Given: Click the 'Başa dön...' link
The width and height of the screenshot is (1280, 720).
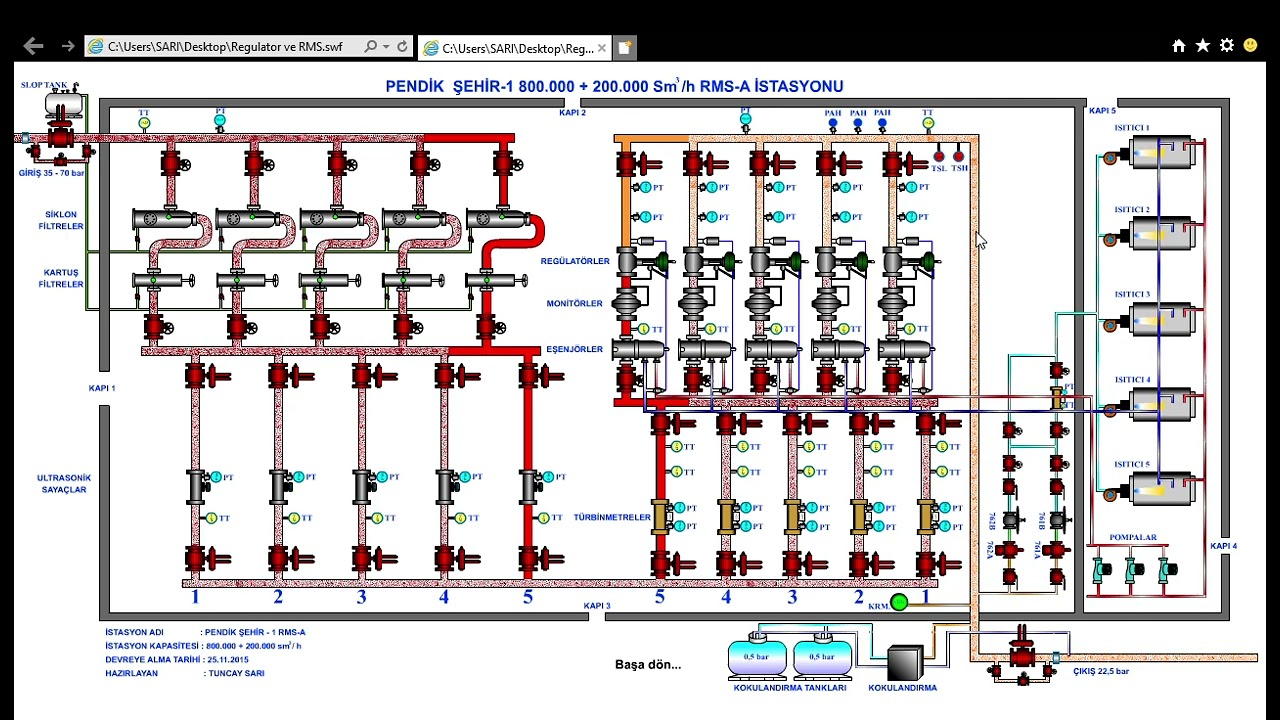Looking at the screenshot, I should [648, 664].
